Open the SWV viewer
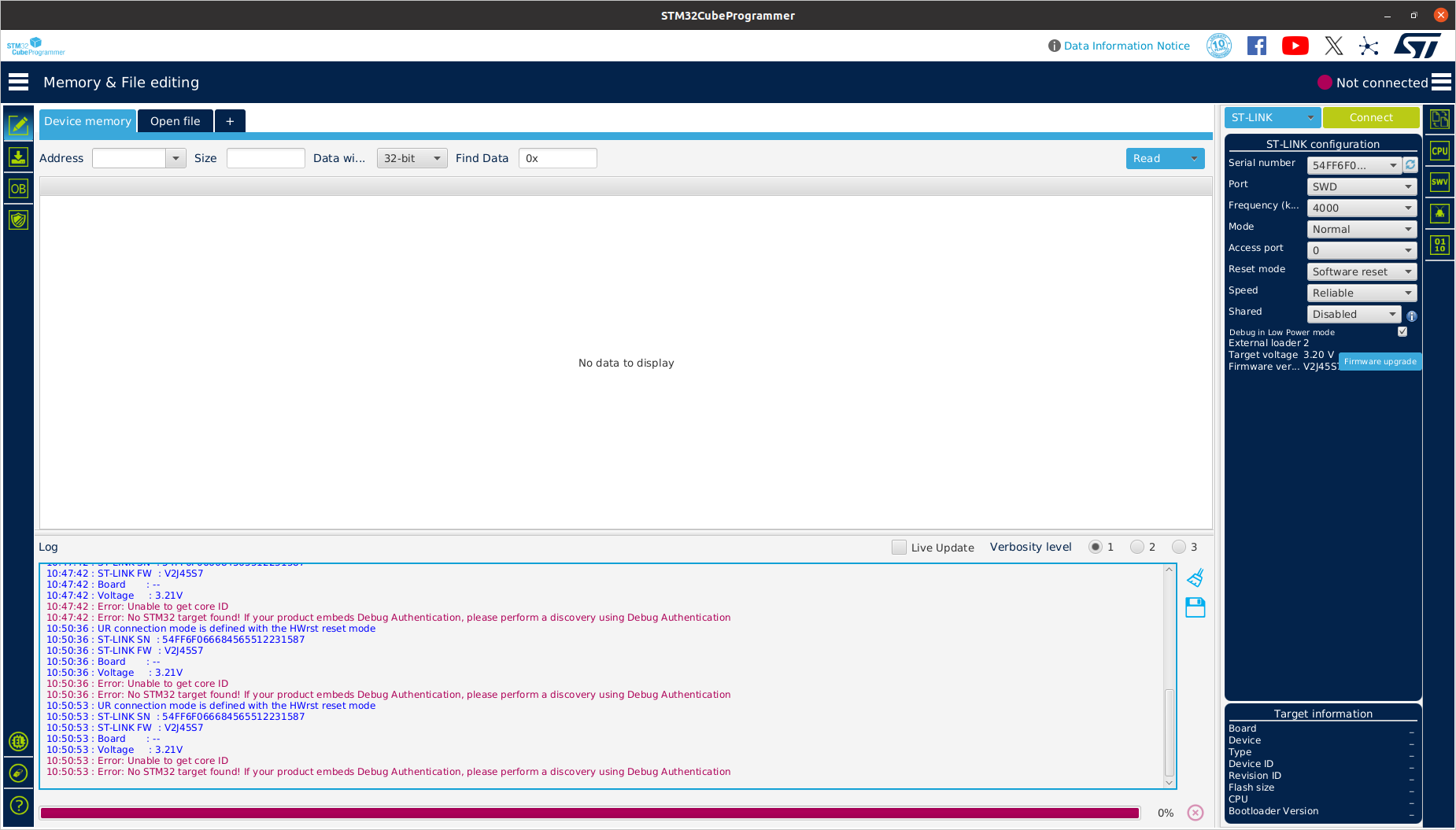1456x830 pixels. coord(1439,182)
